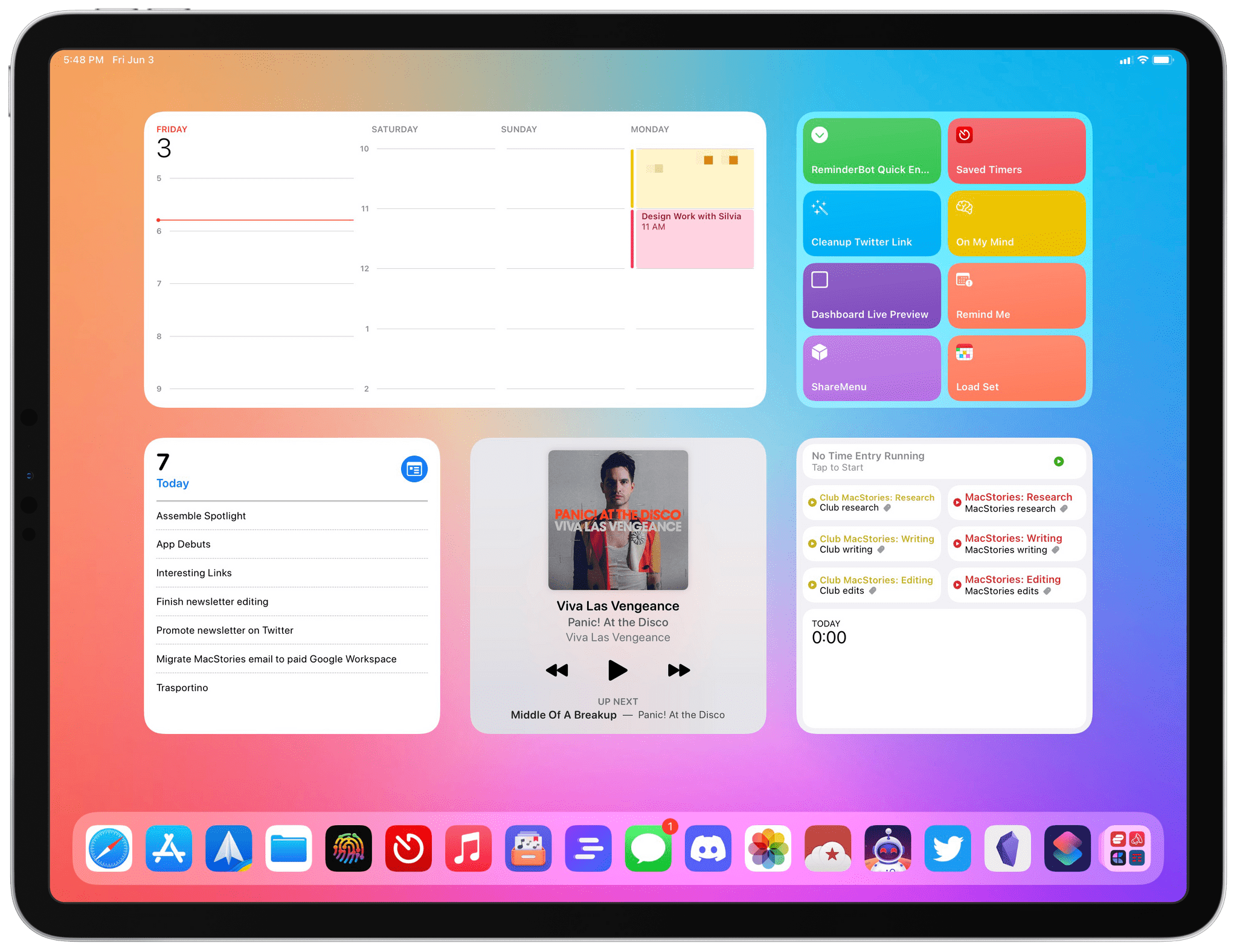Run the Dashboard Live Preview shortcut

(872, 296)
